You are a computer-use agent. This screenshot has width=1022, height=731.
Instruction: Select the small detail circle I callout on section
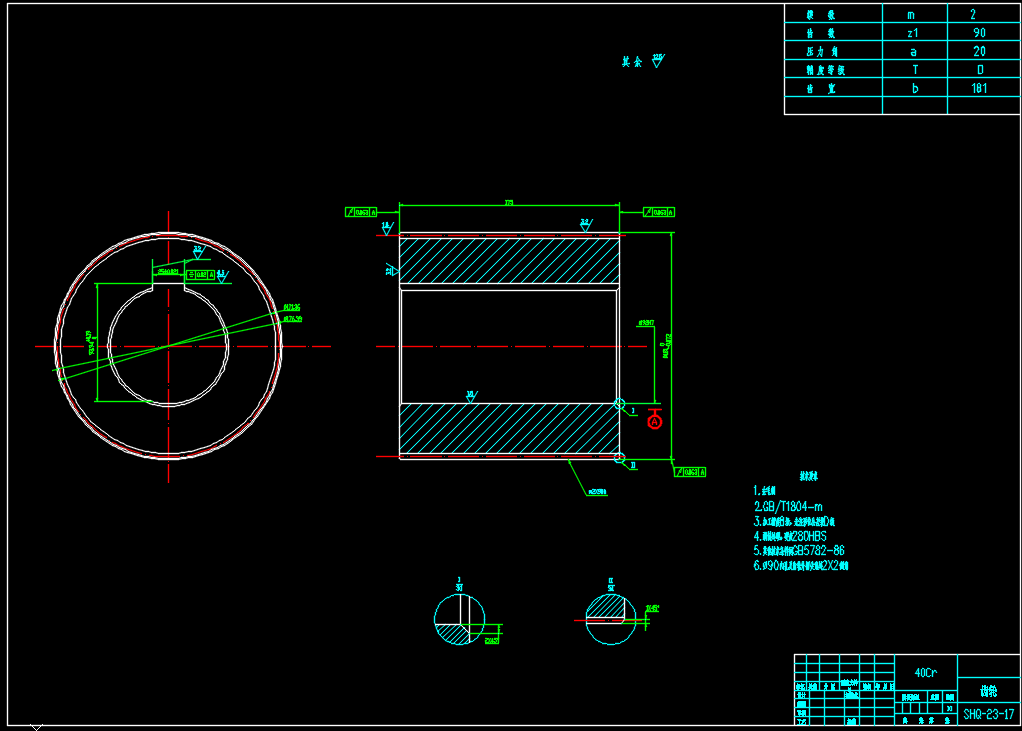tap(619, 405)
